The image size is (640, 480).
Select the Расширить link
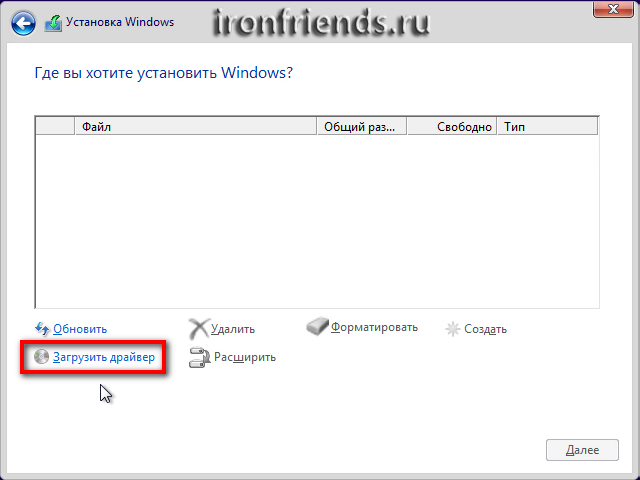point(244,357)
